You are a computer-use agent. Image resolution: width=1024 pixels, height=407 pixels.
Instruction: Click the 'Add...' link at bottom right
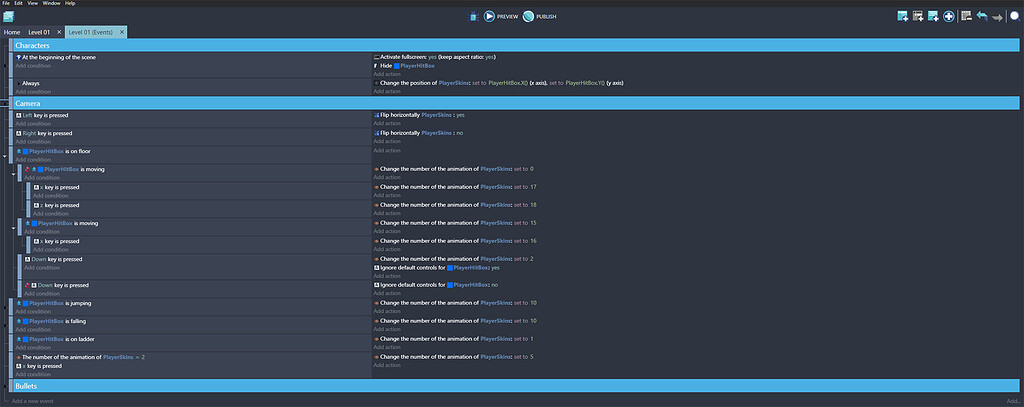coord(1014,400)
